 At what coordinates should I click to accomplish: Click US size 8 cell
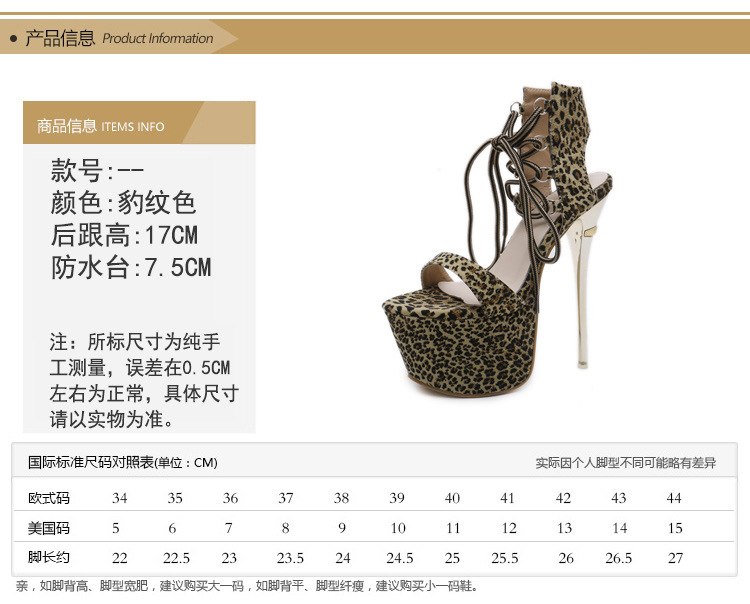click(x=286, y=528)
